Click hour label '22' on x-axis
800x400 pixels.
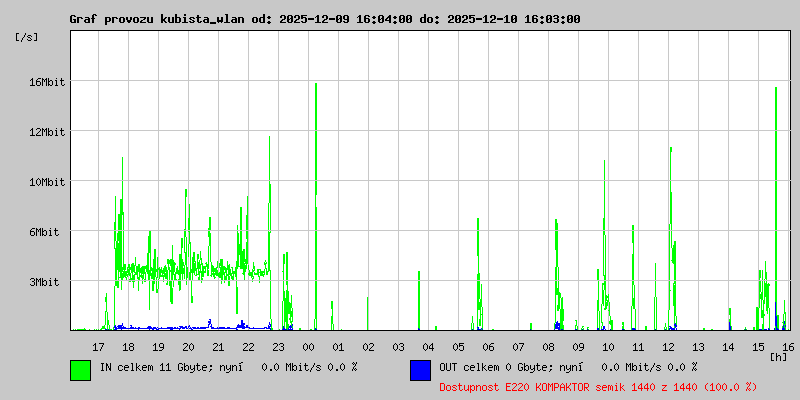pos(248,347)
